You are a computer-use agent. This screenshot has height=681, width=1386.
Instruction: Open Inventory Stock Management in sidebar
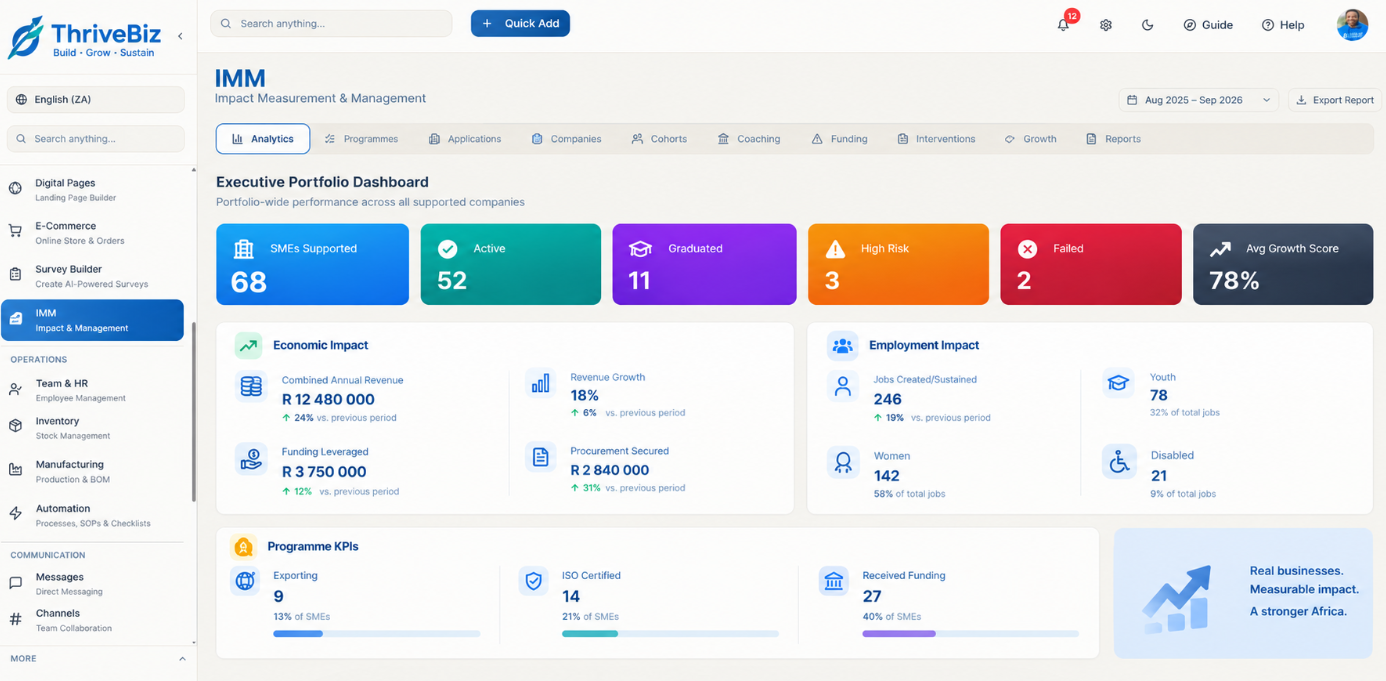(x=93, y=428)
